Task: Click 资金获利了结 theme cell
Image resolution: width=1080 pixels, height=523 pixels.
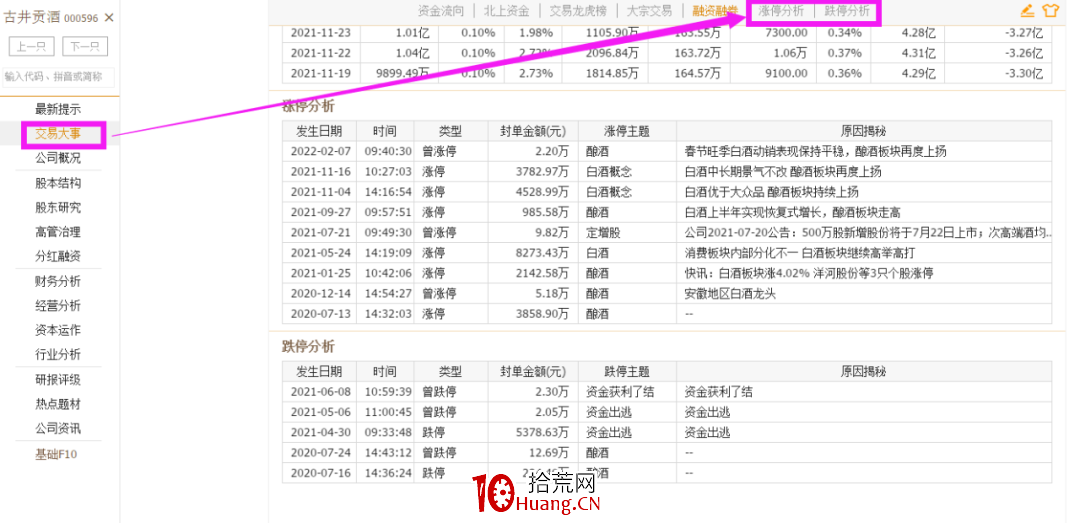Action: (x=620, y=391)
